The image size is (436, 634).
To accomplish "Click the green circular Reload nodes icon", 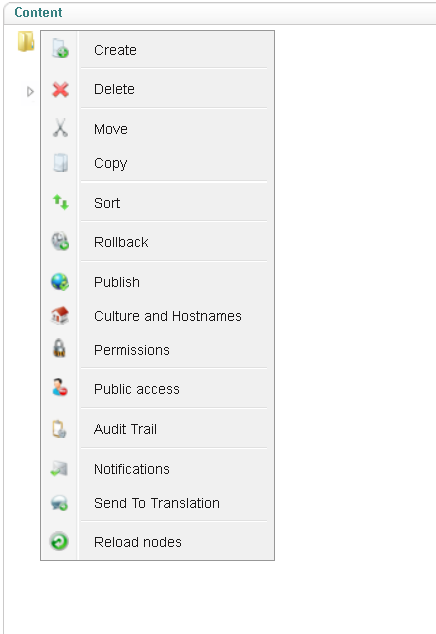I will coord(59,541).
